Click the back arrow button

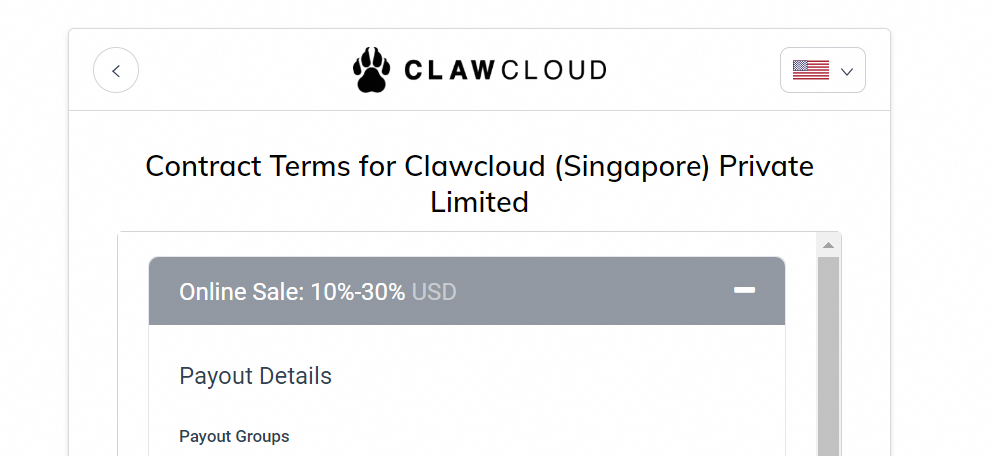pyautogui.click(x=116, y=71)
